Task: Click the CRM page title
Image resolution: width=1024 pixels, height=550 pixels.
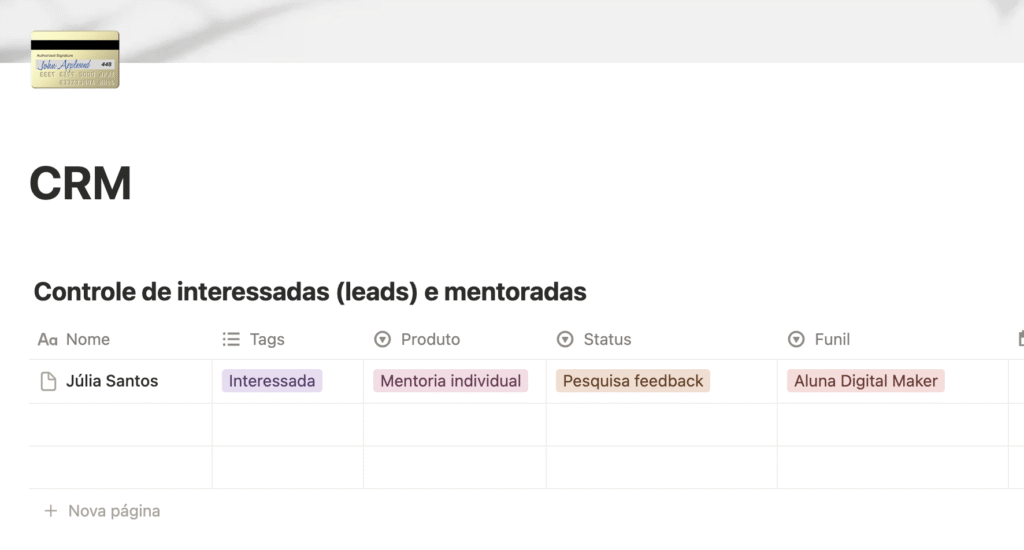Action: 81,184
